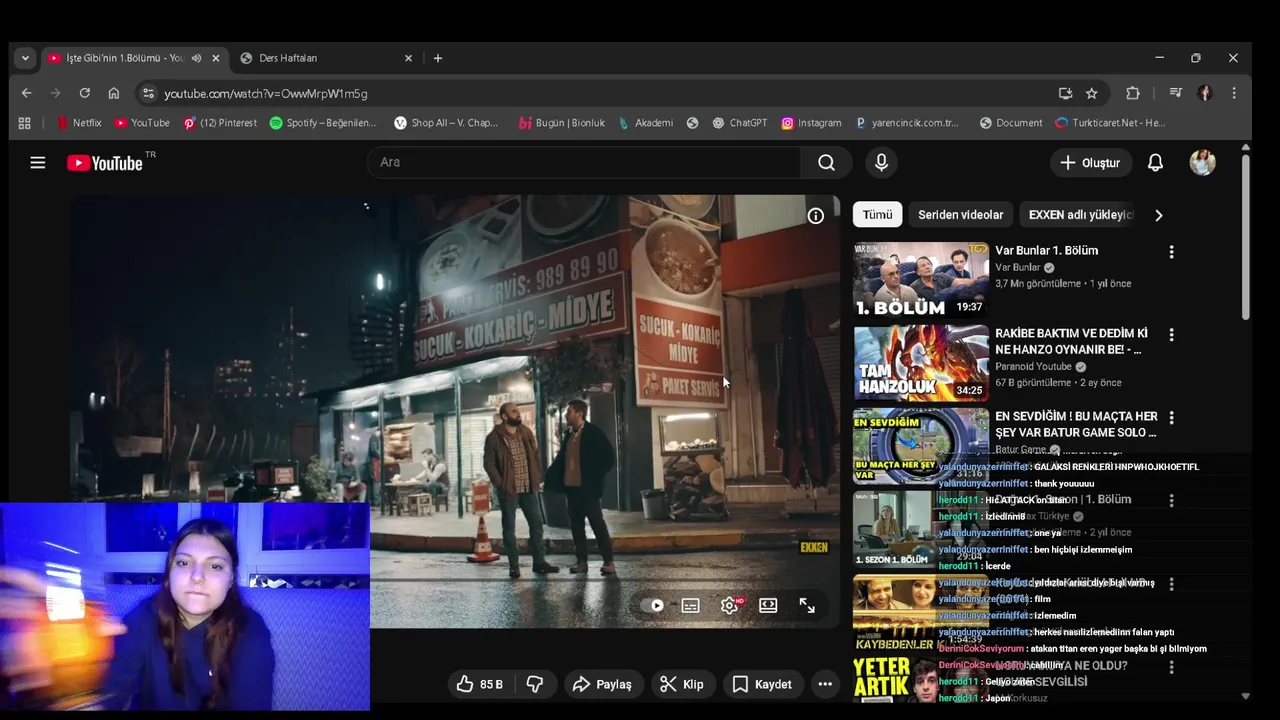Click the Oluştur create button
This screenshot has width=1280, height=720.
tap(1091, 163)
